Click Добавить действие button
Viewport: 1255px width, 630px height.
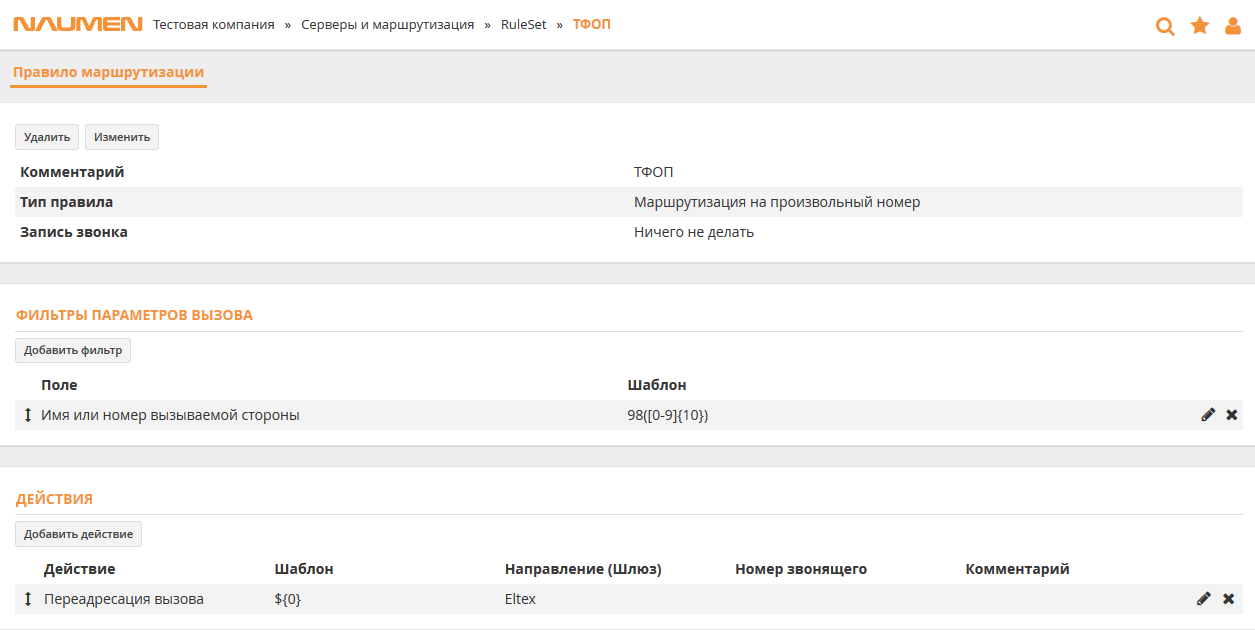pyautogui.click(x=78, y=534)
